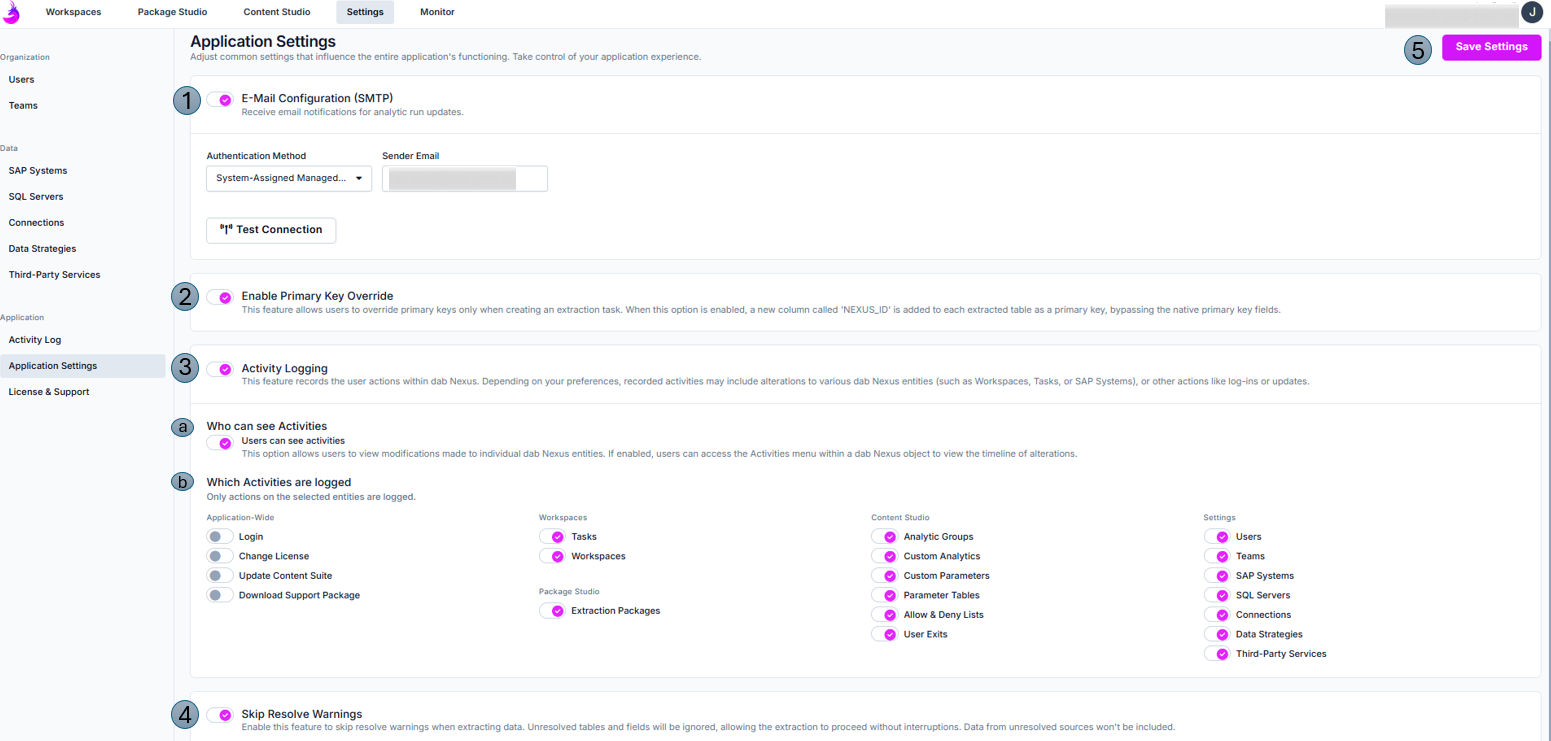The height and width of the screenshot is (741, 1551).
Task: Enable logging for Change License
Action: 220,556
